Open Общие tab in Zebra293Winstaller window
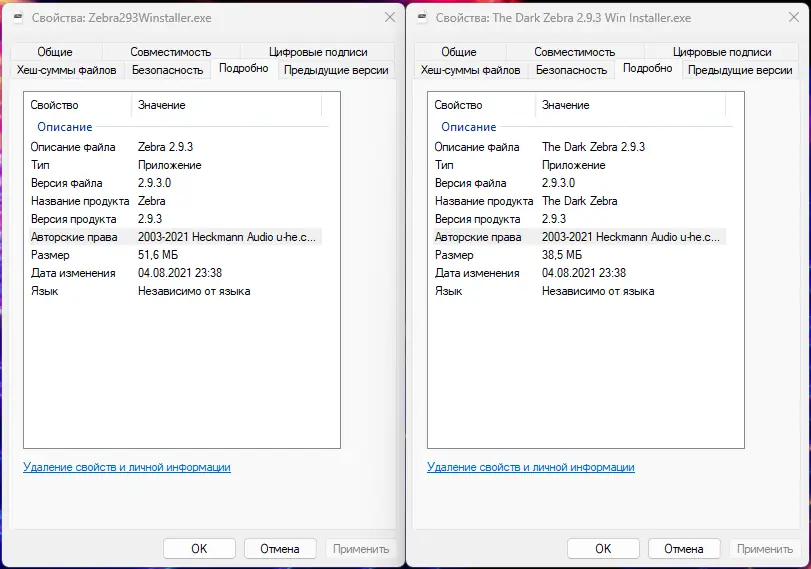This screenshot has height=569, width=811. coord(55,52)
